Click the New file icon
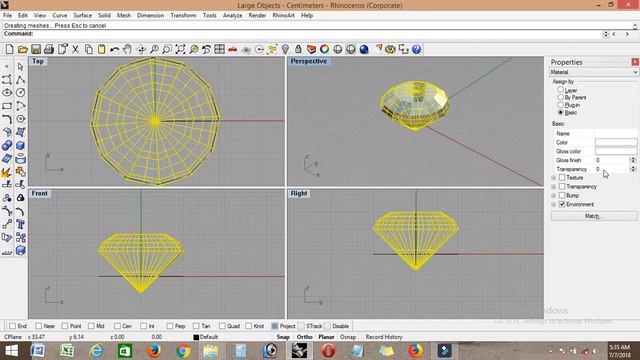 (x=9, y=49)
